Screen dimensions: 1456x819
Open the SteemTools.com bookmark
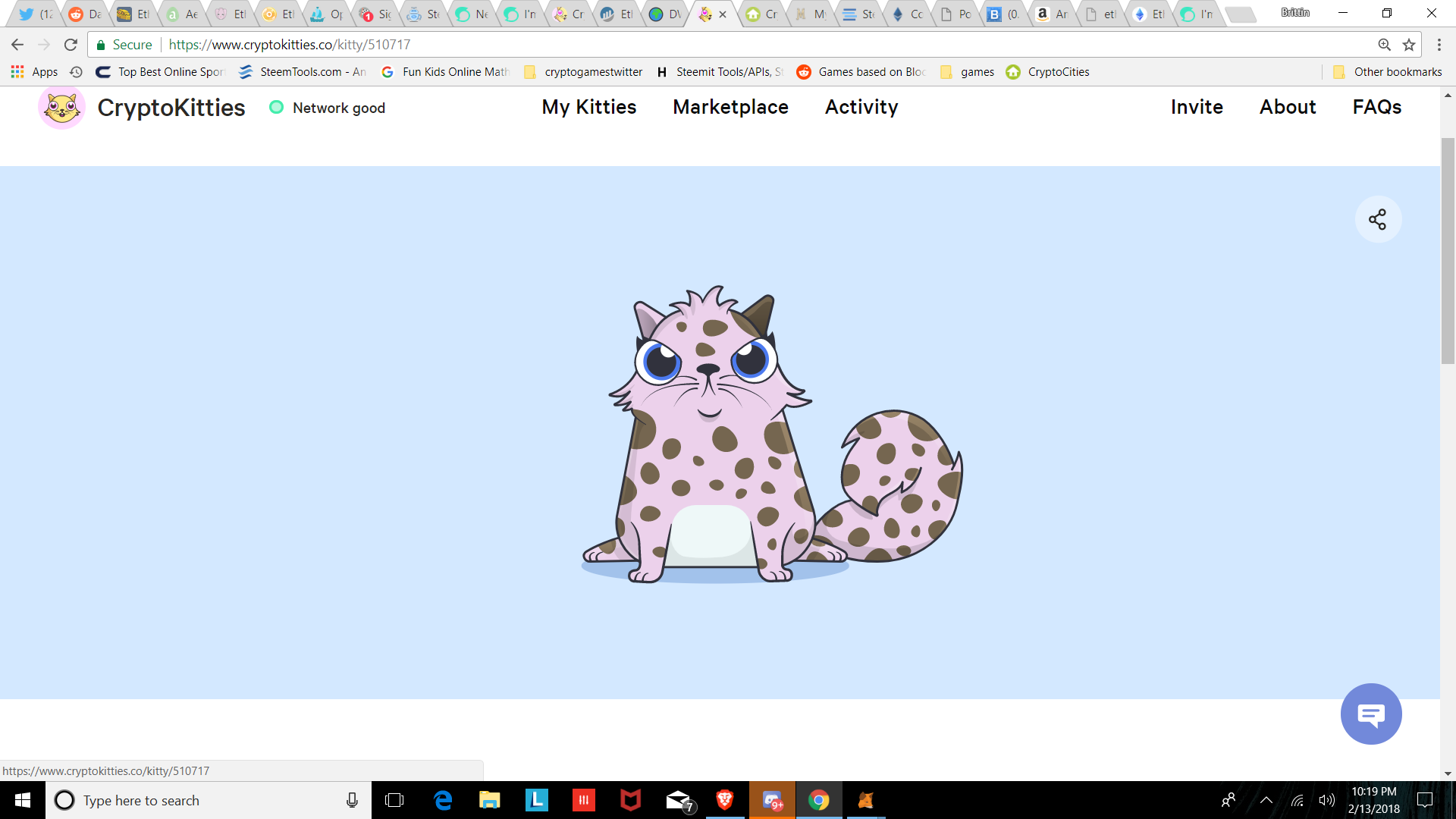303,72
